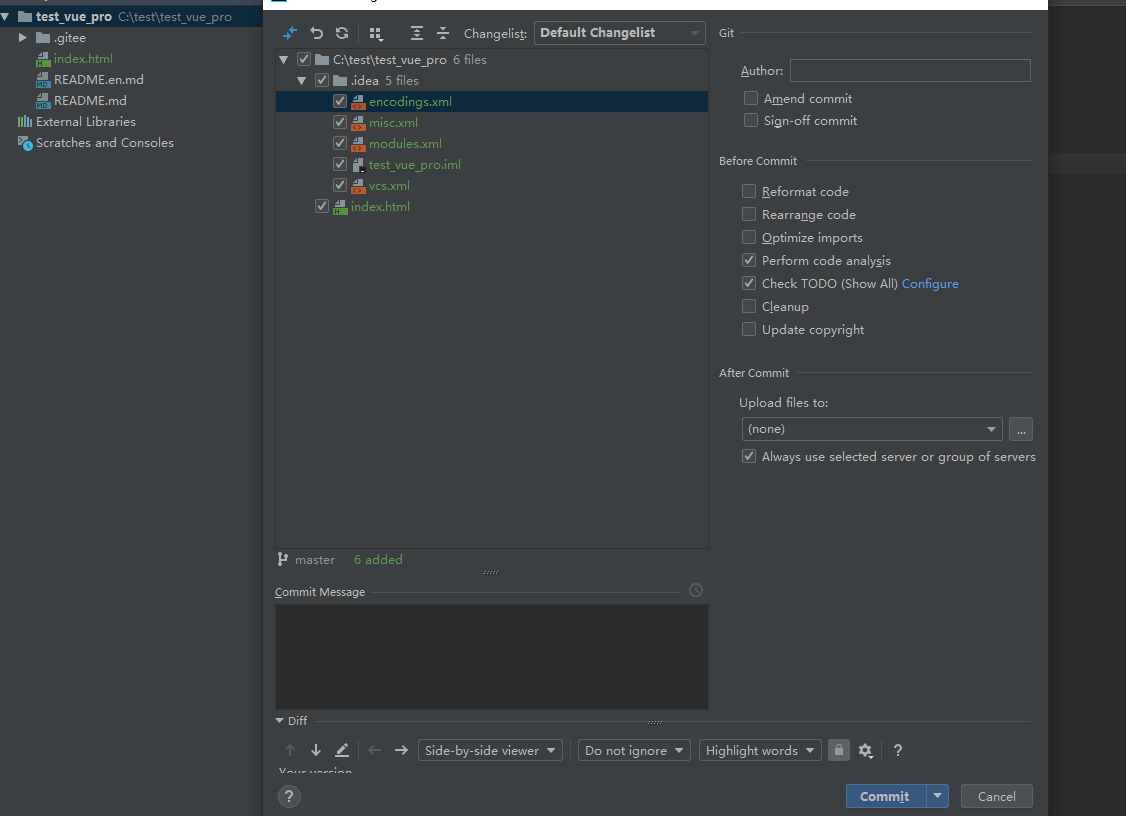This screenshot has width=1126, height=816.
Task: Open the Side-by-side viewer dropdown
Action: tap(490, 750)
